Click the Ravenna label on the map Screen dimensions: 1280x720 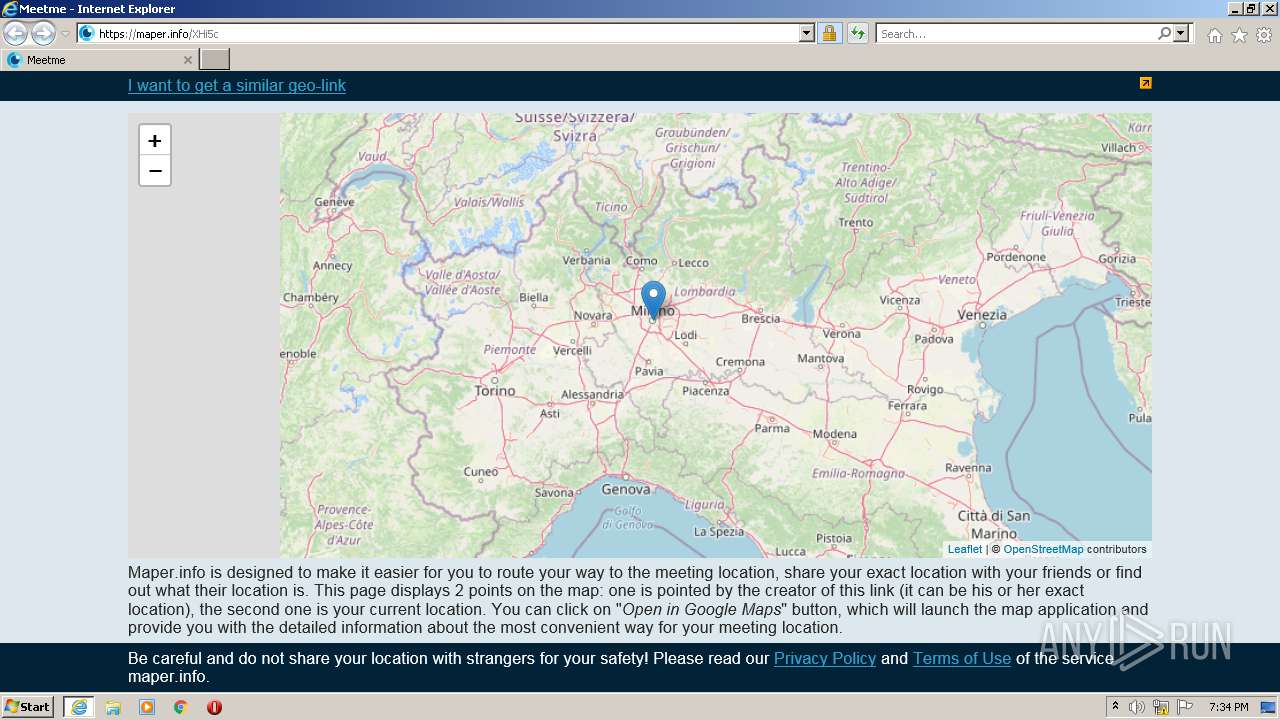tap(968, 467)
